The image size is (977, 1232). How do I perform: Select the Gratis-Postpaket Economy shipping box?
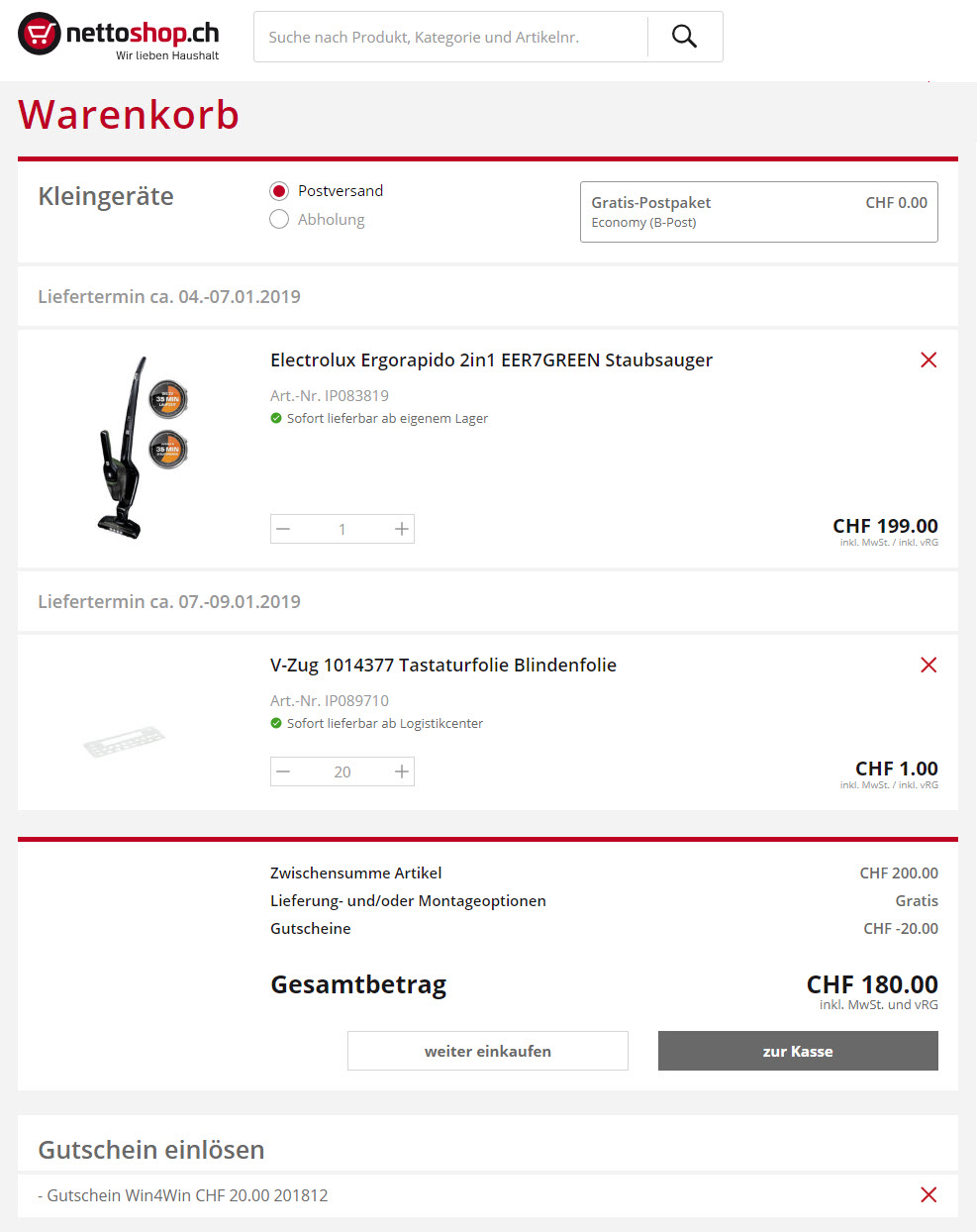758,211
